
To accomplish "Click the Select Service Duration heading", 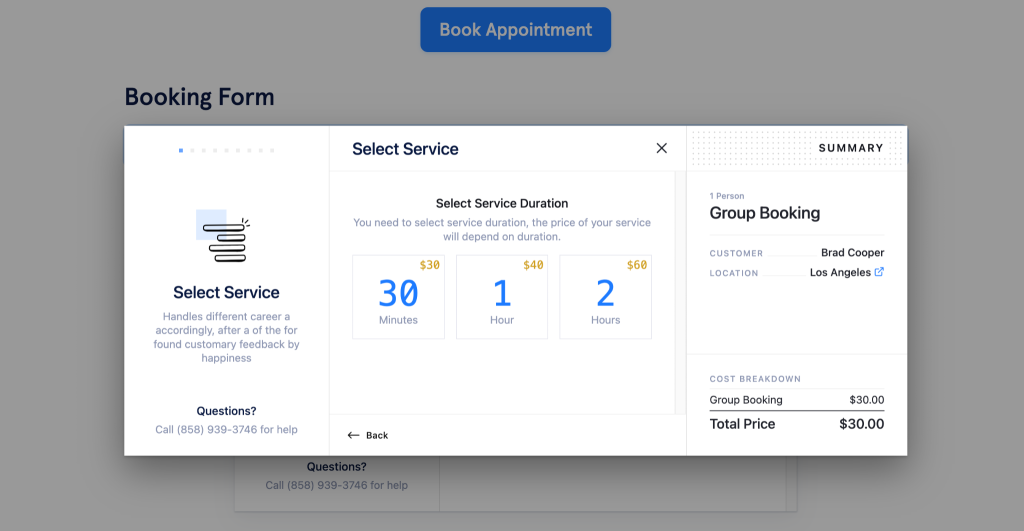I will (x=502, y=203).
